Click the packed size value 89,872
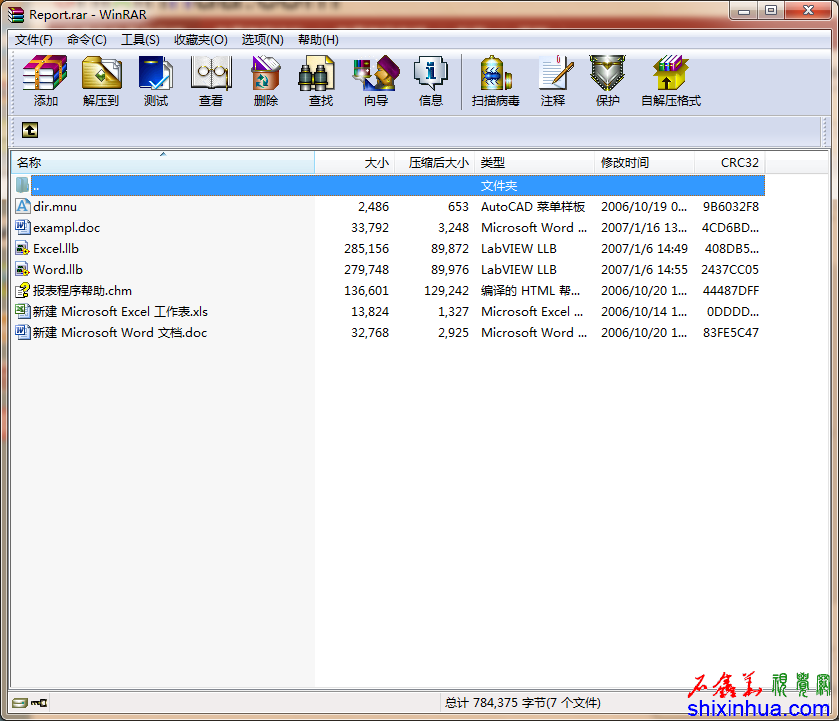Screen dimensions: 839x721 [450, 248]
